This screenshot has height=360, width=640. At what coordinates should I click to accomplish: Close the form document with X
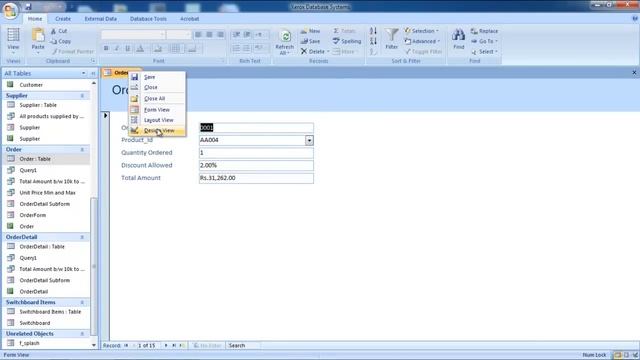(x=634, y=73)
